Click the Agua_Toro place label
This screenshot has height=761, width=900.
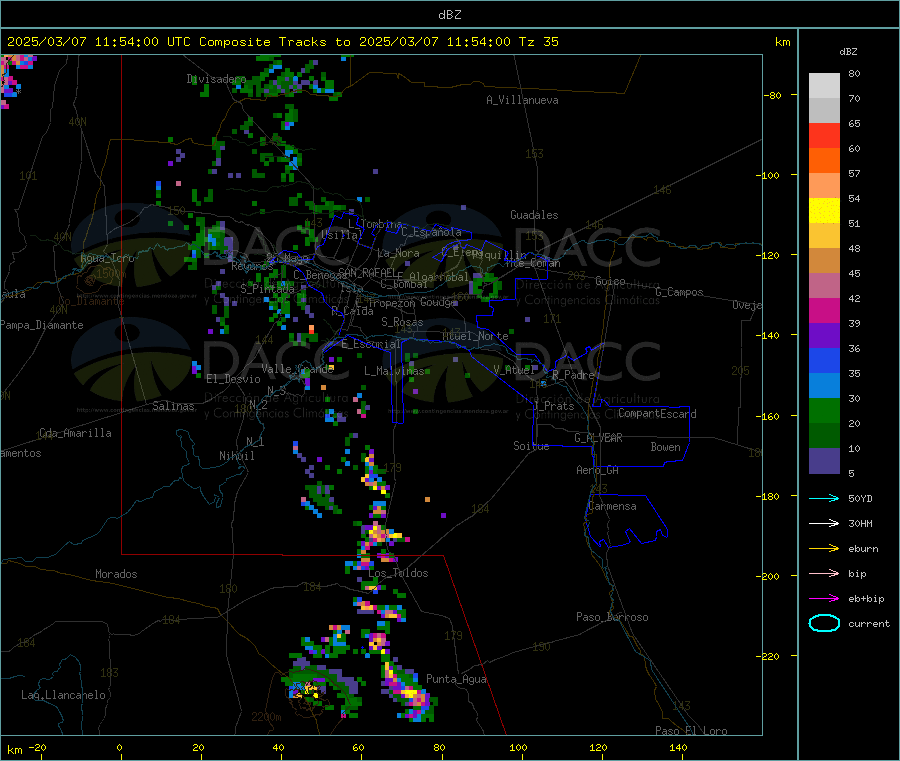point(107,258)
